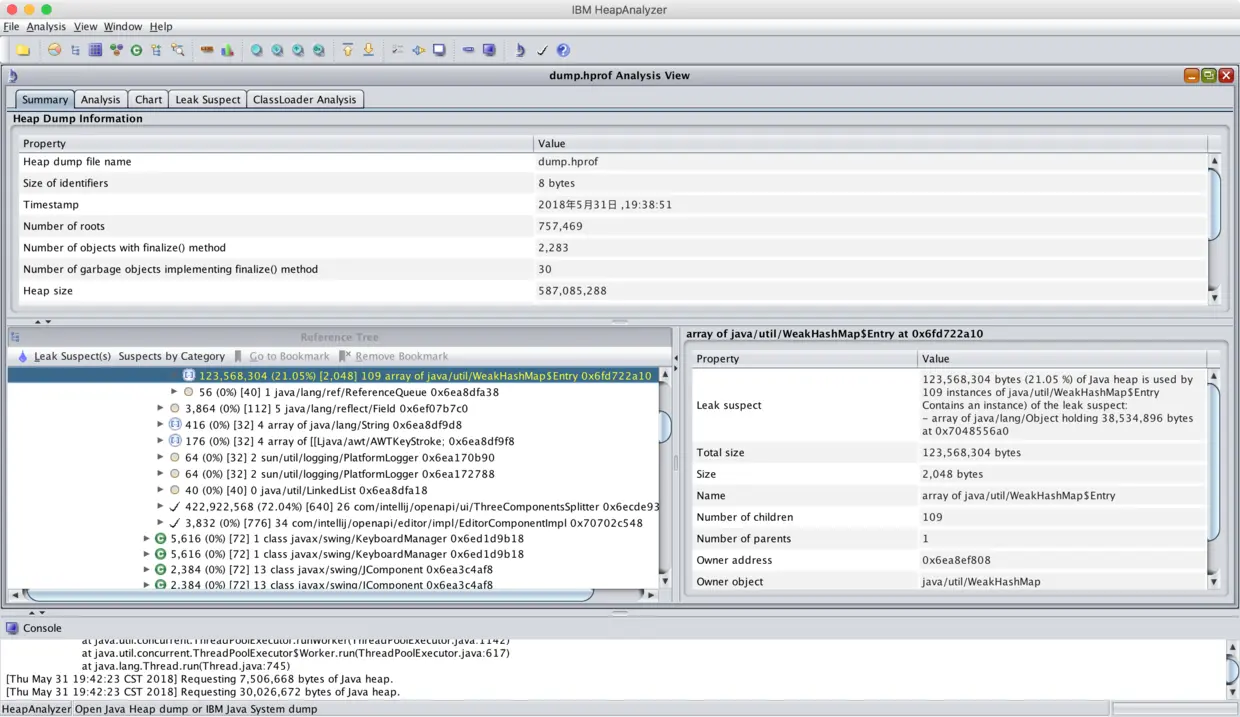
Task: Expand the ThreeComponentsSplitter node
Action: click(x=161, y=506)
